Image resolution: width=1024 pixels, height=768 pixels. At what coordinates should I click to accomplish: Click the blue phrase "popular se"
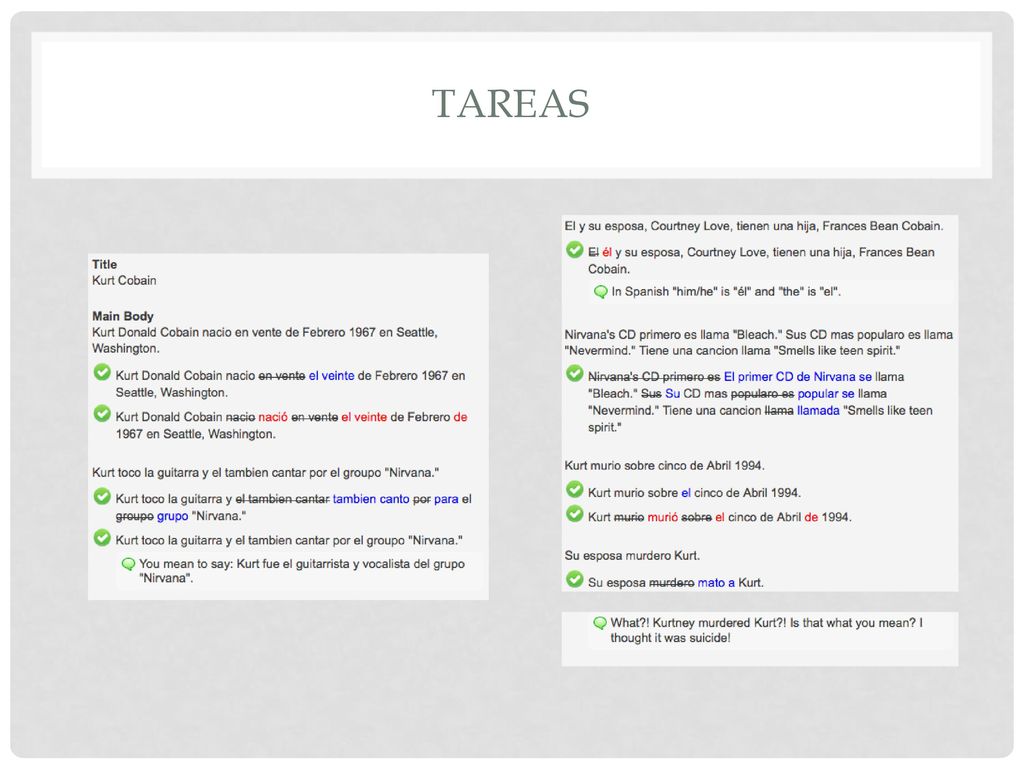pos(826,394)
